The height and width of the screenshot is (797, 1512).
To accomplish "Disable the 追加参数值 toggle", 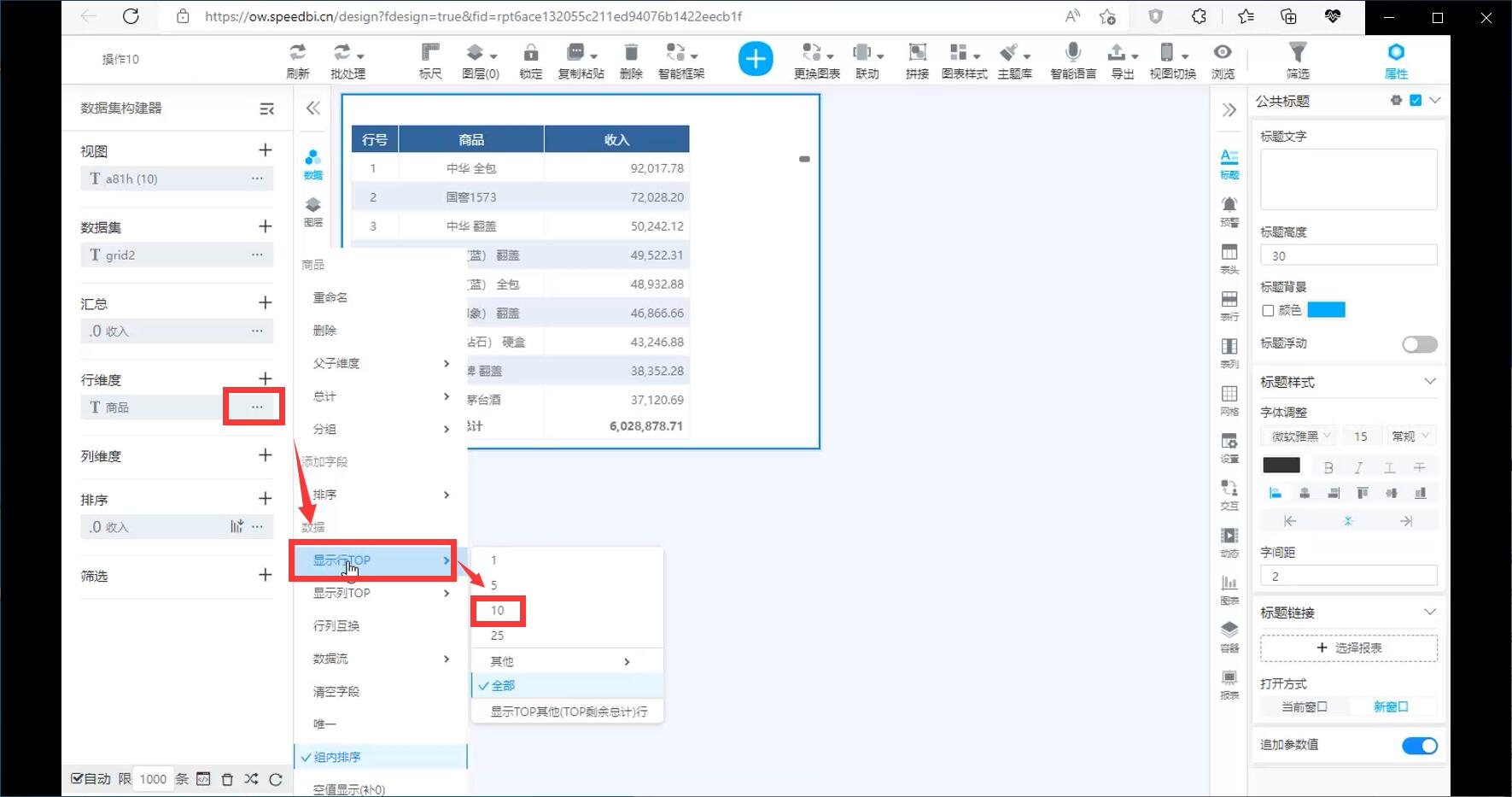I will 1419,746.
